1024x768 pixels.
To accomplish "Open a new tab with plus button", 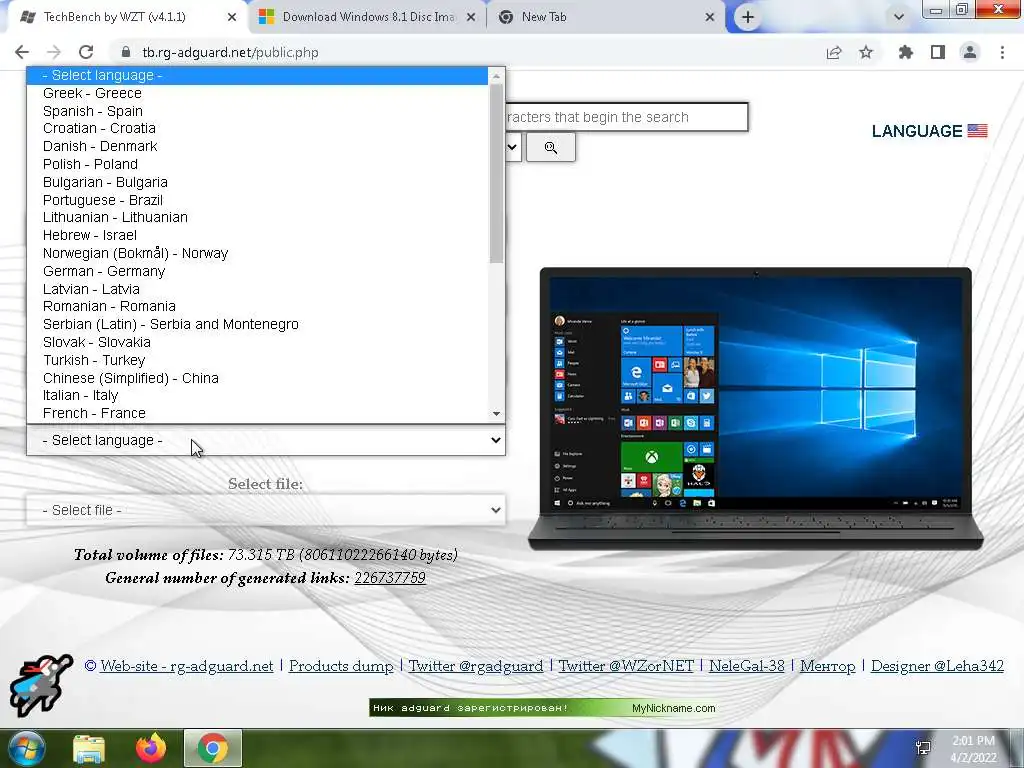I will (x=748, y=17).
